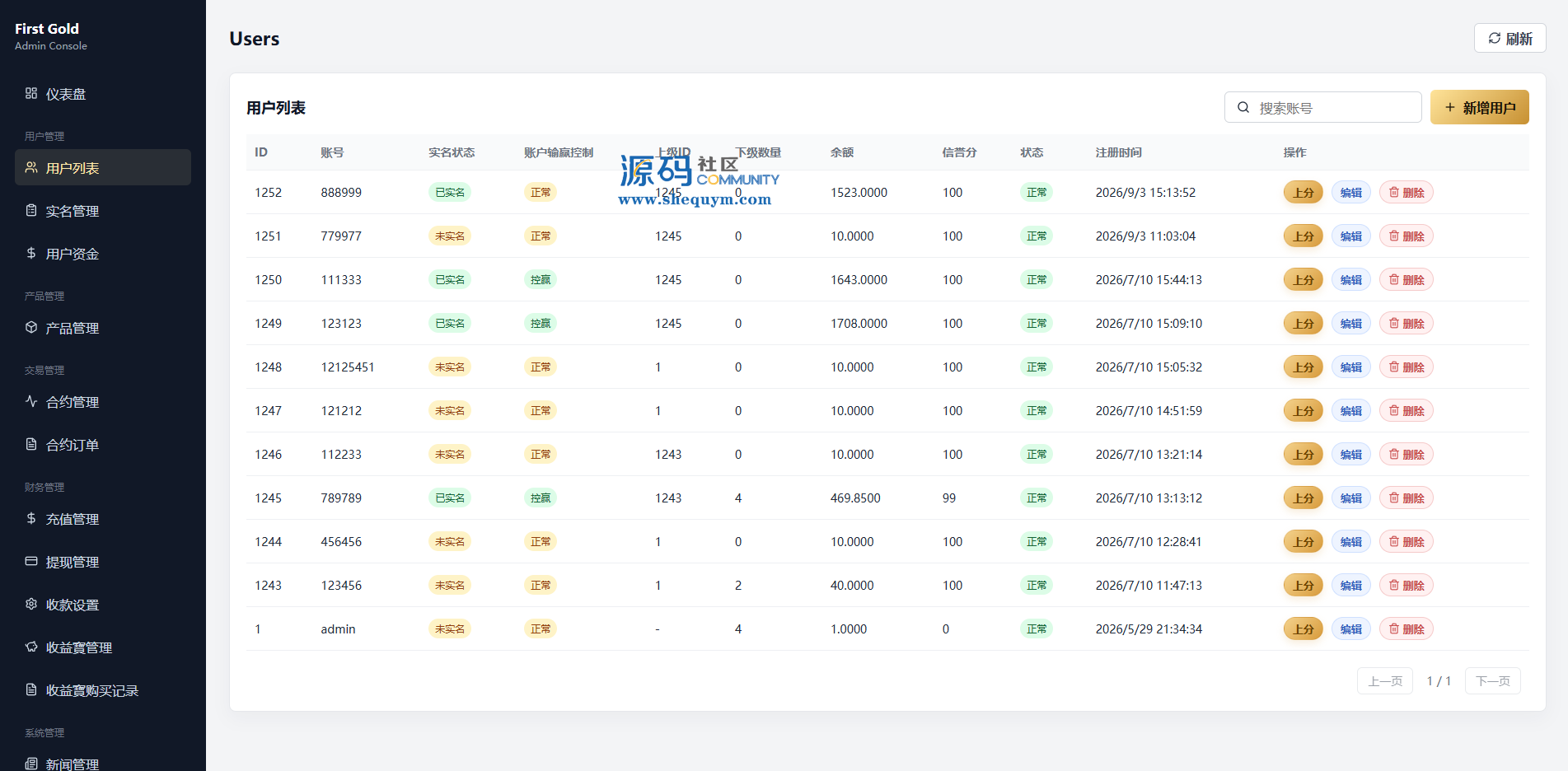
Task: Click 新增用户 button
Action: [x=1479, y=107]
